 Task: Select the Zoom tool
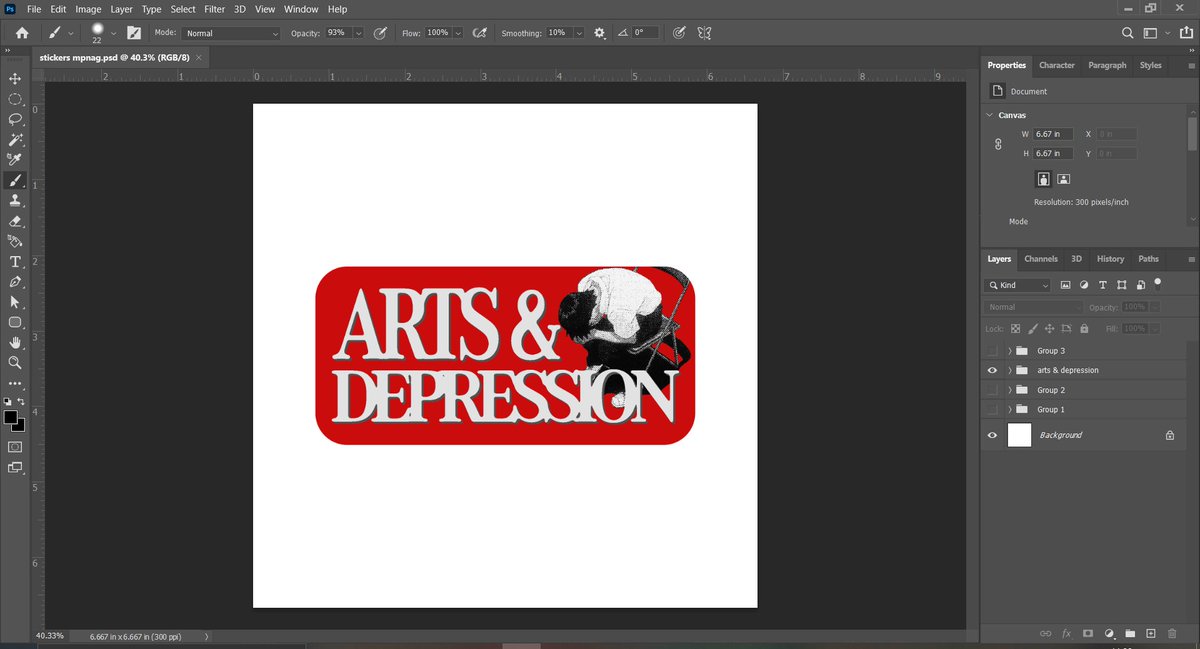[x=15, y=363]
